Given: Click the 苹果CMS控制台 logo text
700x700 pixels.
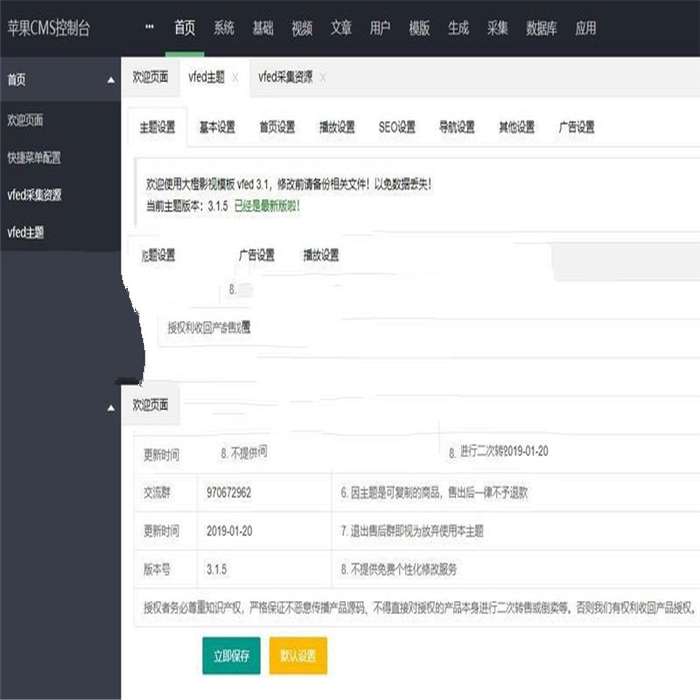Looking at the screenshot, I should pos(49,28).
